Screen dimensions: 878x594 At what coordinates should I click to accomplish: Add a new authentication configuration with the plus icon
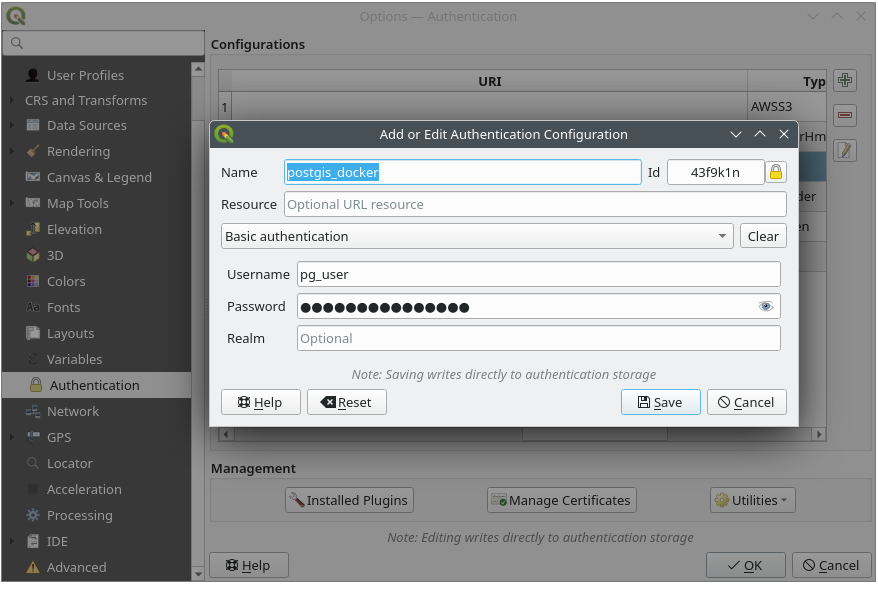[845, 80]
